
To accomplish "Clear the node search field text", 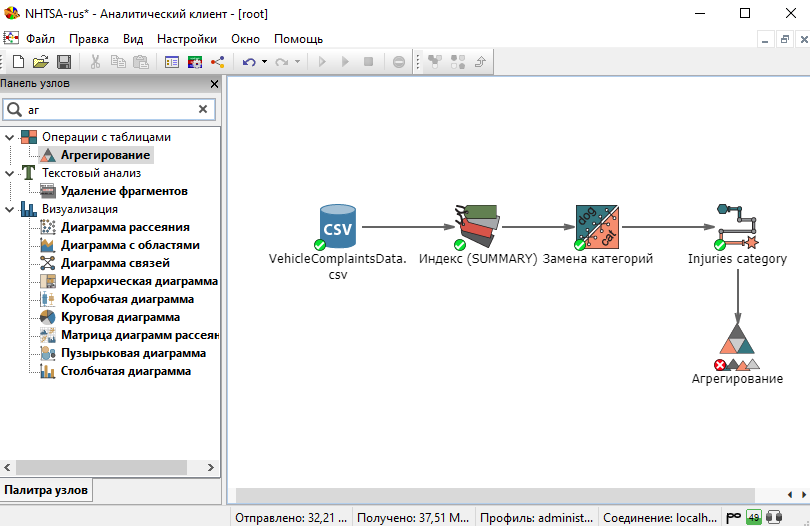I will tap(203, 109).
